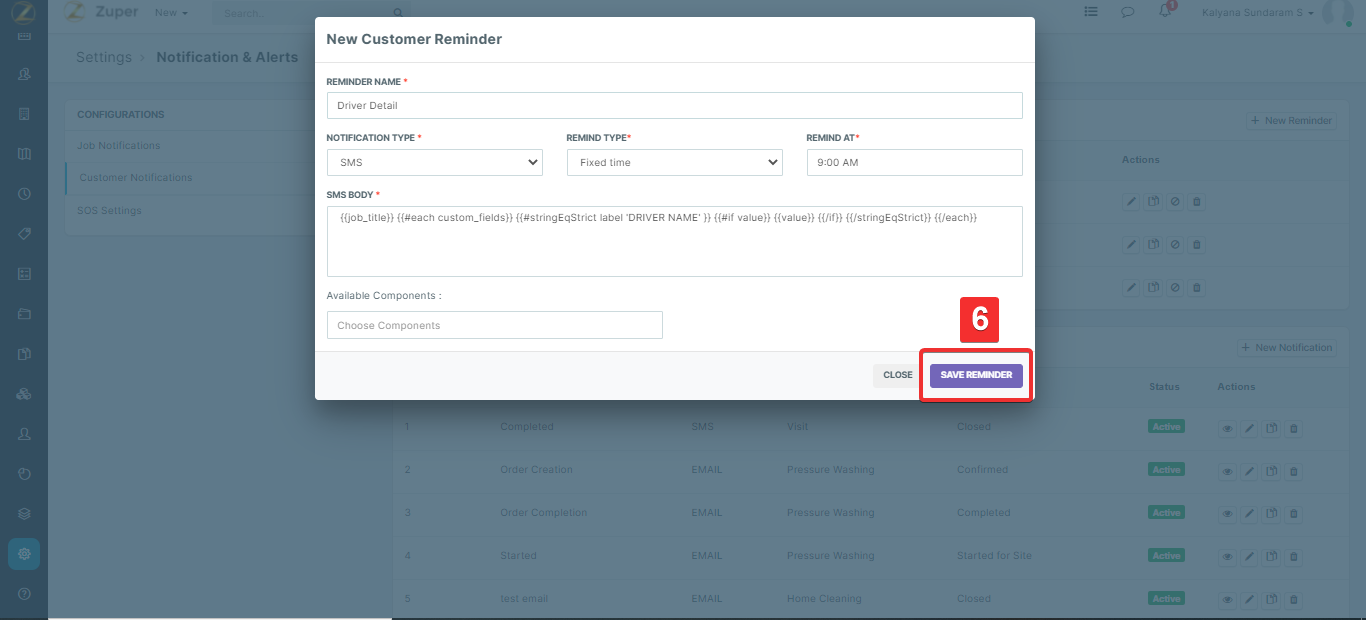1366x620 pixels.
Task: Click the Remind At time field
Action: tap(914, 162)
